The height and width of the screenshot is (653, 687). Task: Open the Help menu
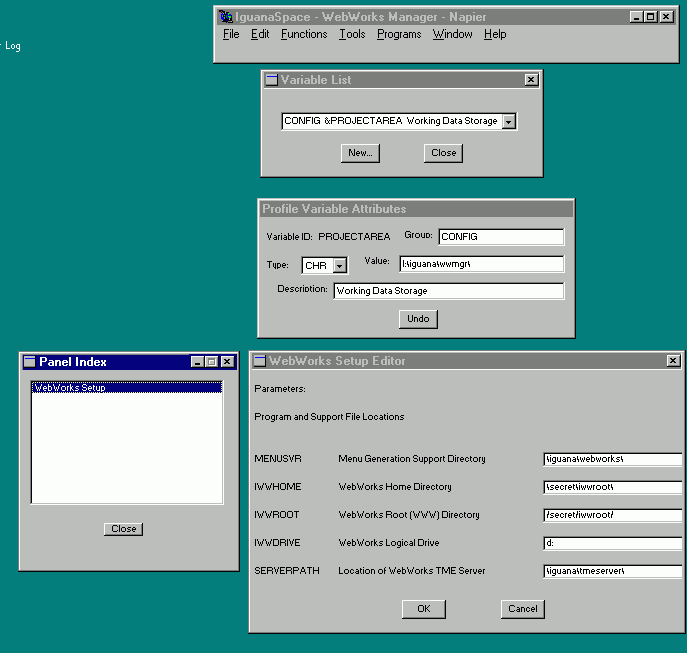click(495, 34)
